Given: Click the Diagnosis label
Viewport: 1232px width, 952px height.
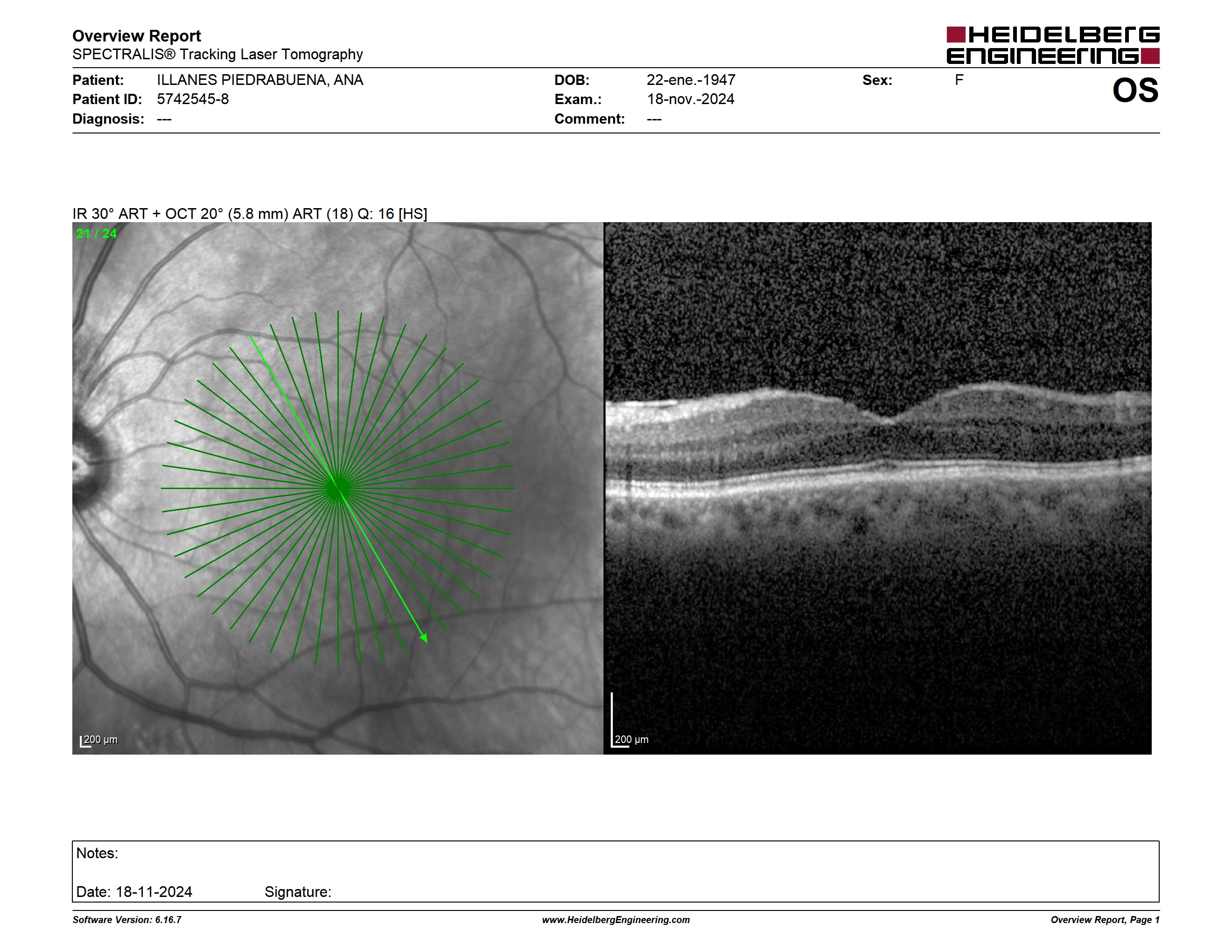Looking at the screenshot, I should pos(108,119).
